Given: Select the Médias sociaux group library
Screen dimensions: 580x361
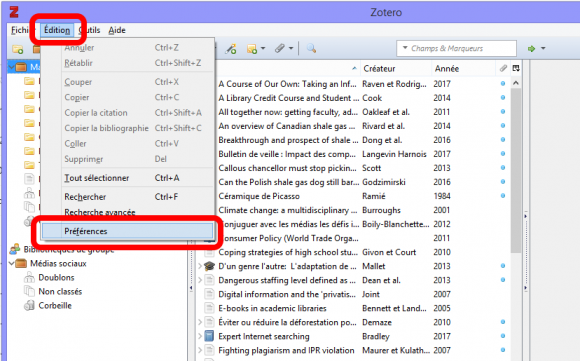Looking at the screenshot, I should [58, 263].
